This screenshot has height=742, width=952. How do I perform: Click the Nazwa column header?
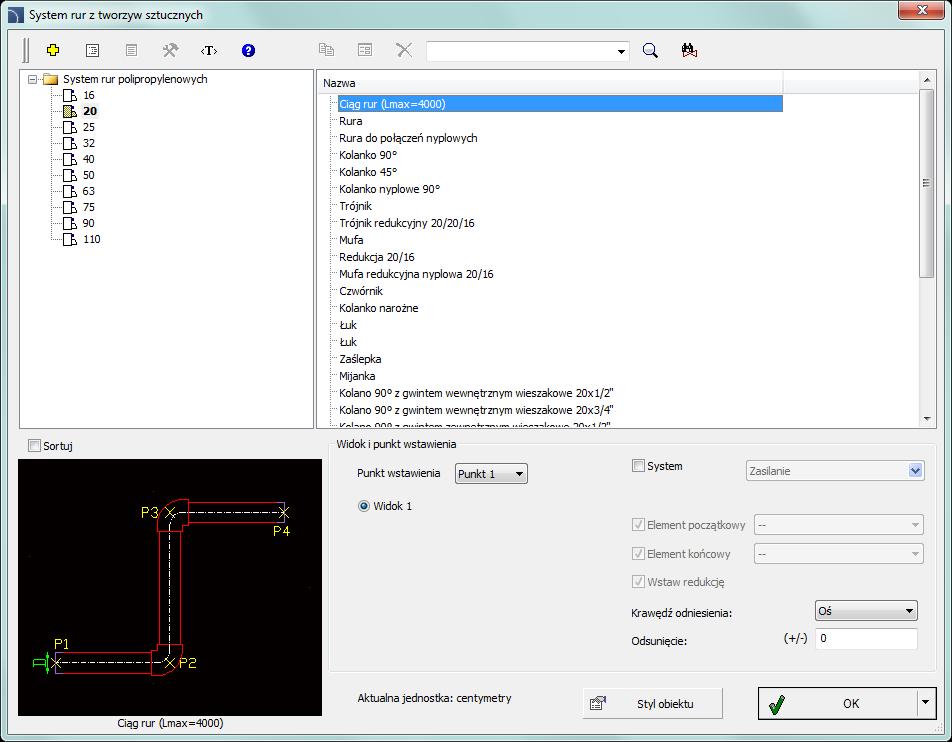(x=550, y=83)
